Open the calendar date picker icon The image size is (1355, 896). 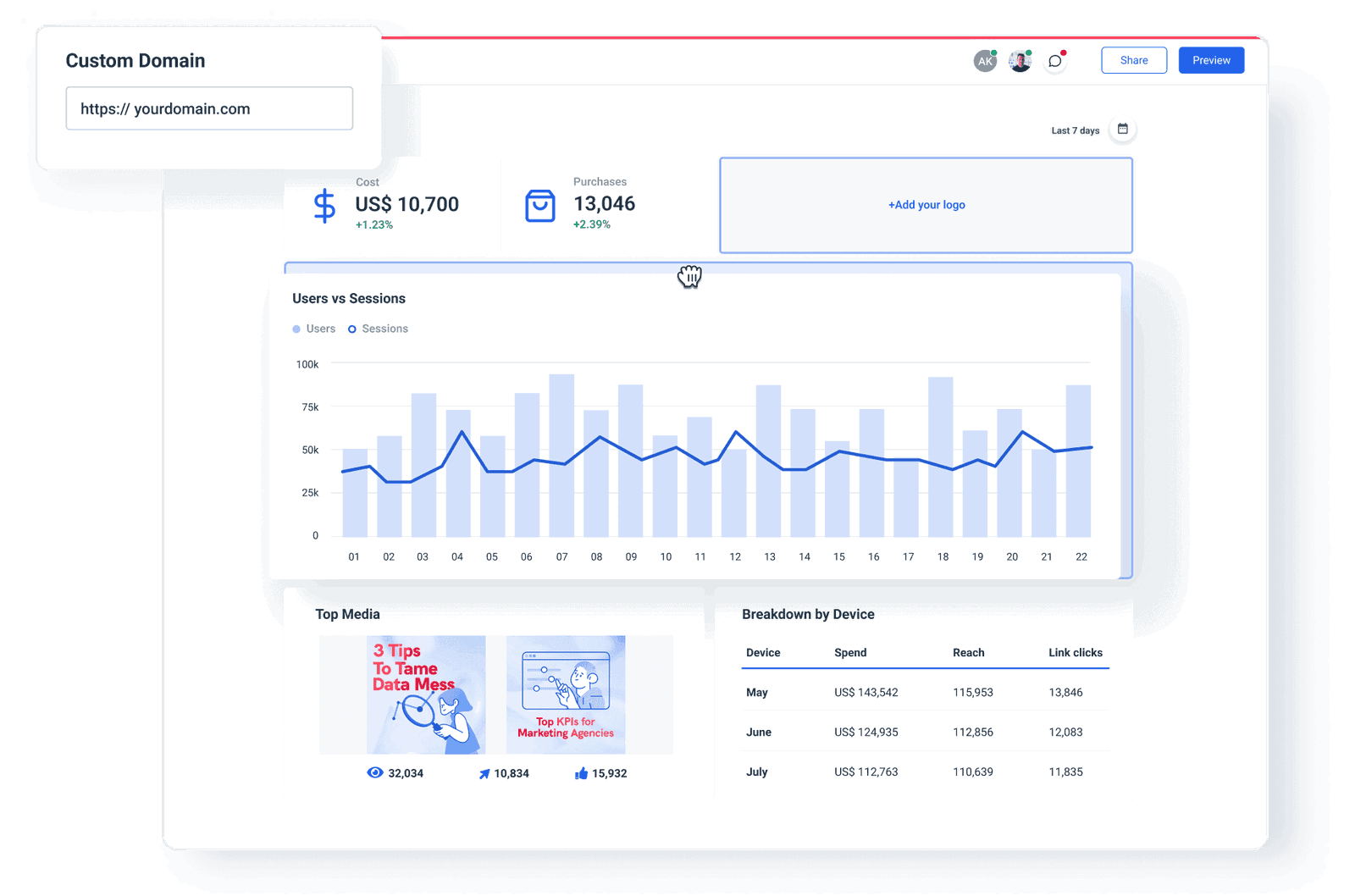pos(1123,129)
